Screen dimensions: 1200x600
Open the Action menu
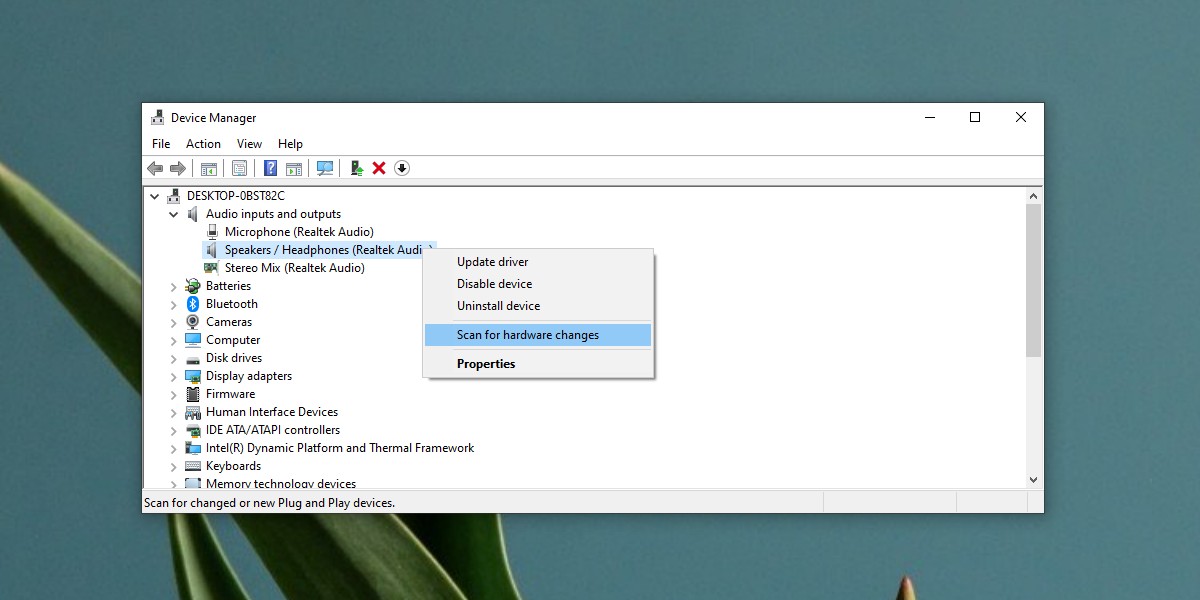[203, 144]
